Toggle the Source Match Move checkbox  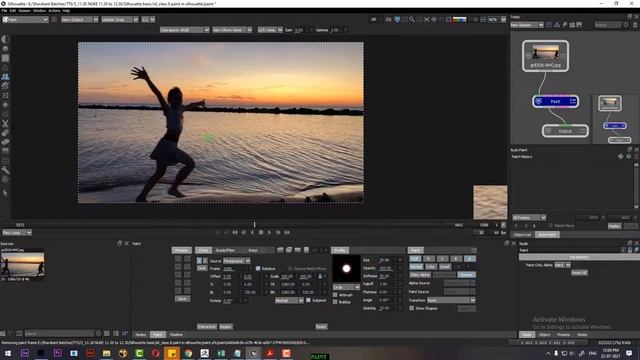290,269
